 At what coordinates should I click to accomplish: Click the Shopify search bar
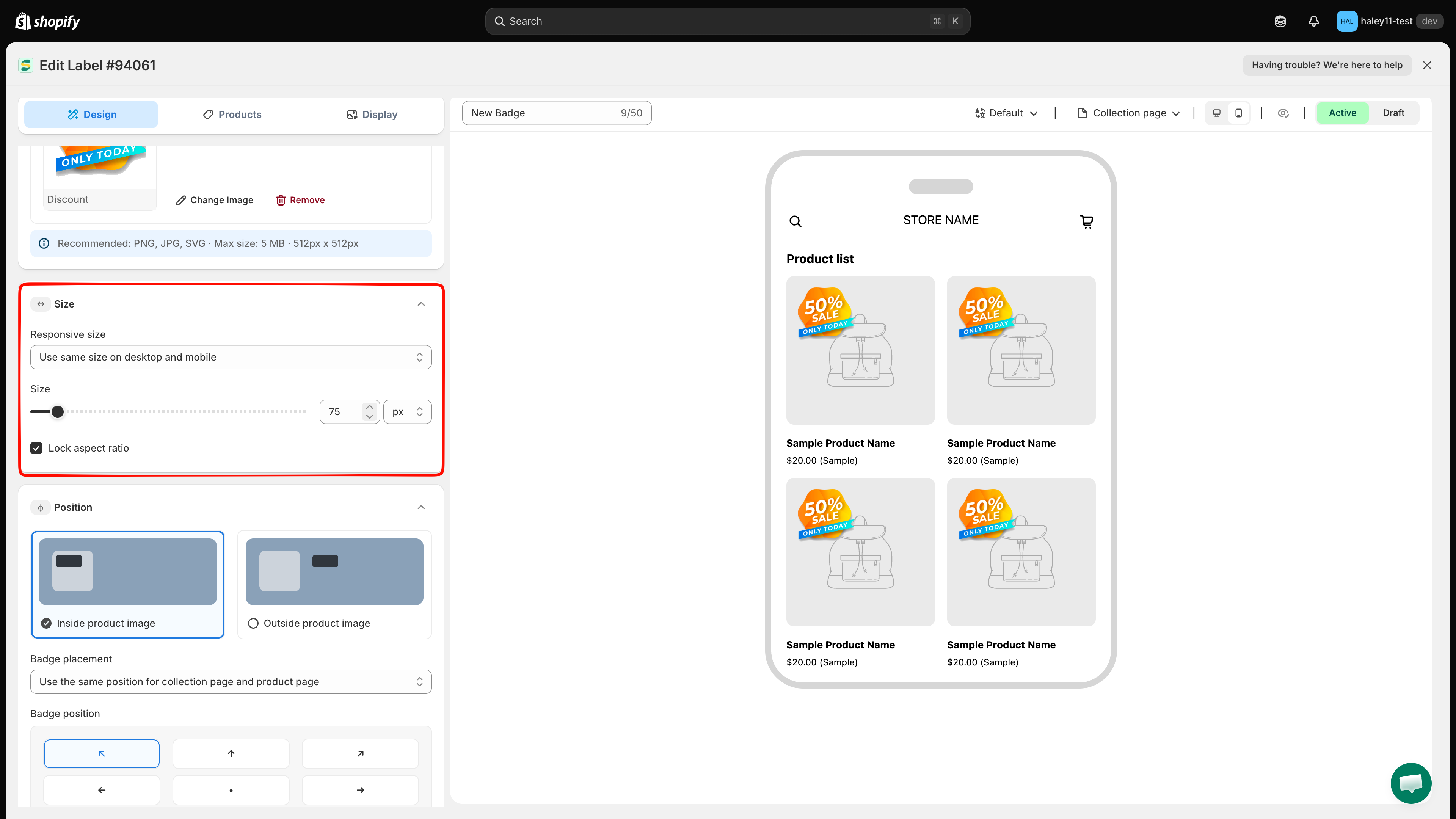click(x=728, y=21)
